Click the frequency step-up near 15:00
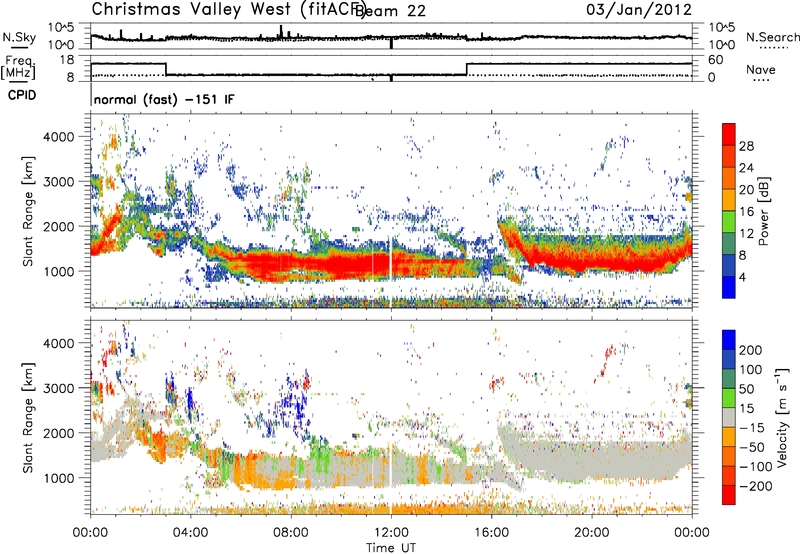Screen dimensions: 800x554 (x=467, y=69)
